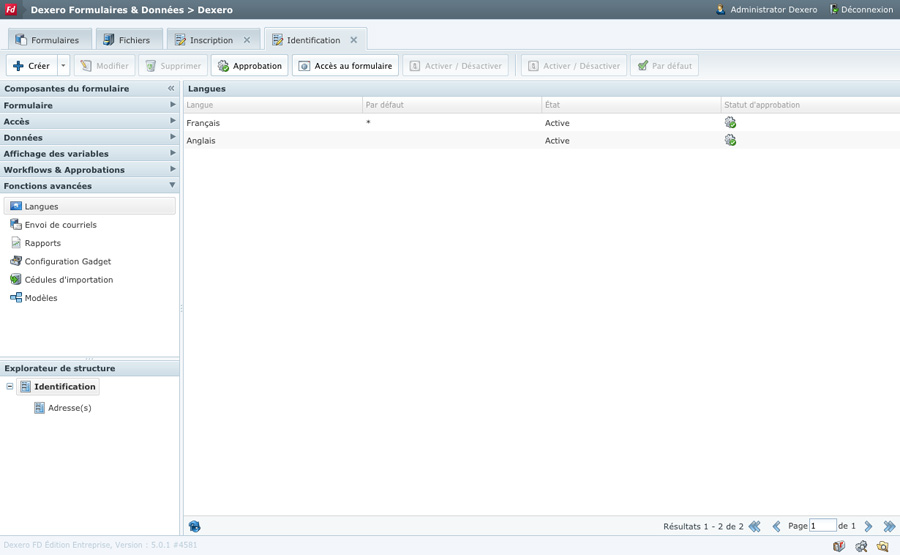The image size is (900, 555).
Task: Go to the first page of results
Action: tap(755, 526)
